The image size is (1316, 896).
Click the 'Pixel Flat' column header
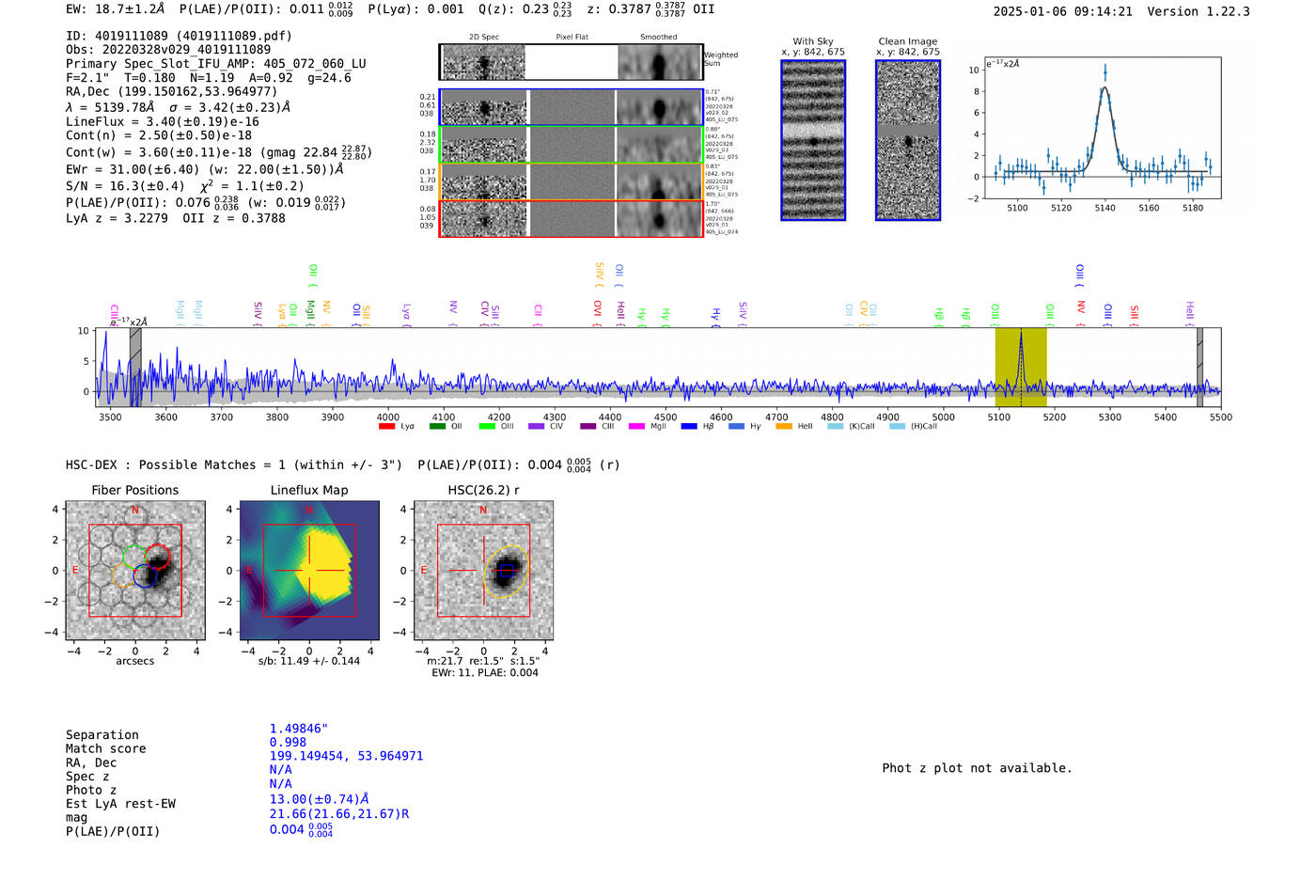click(572, 38)
